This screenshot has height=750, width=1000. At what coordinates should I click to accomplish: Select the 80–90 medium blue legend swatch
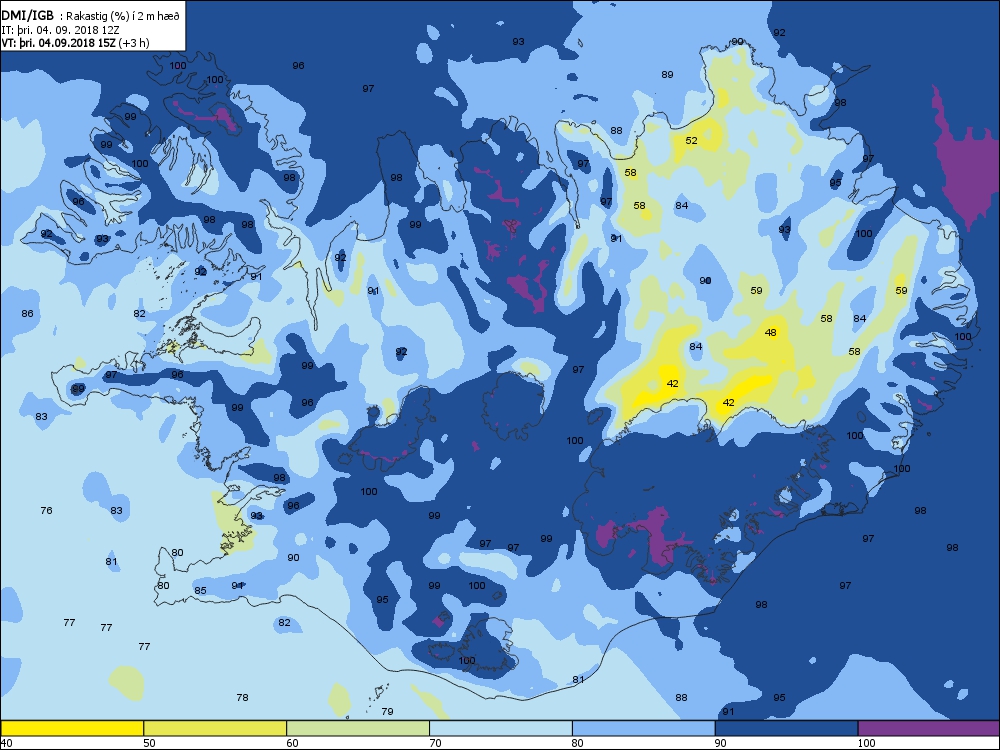(643, 728)
